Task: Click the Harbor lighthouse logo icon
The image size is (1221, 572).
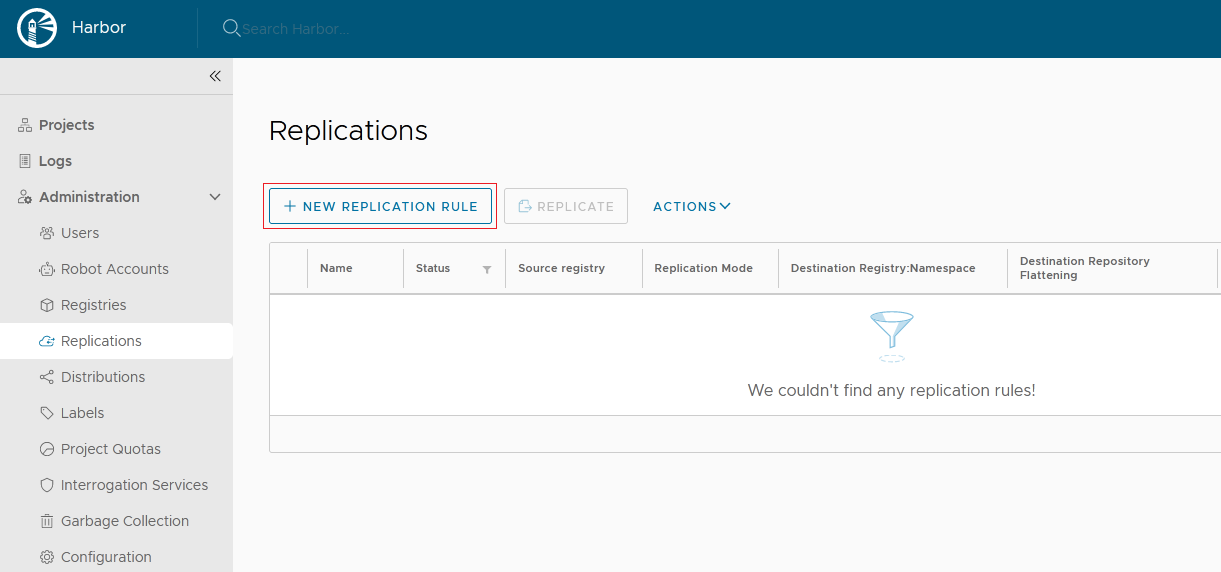Action: point(37,28)
